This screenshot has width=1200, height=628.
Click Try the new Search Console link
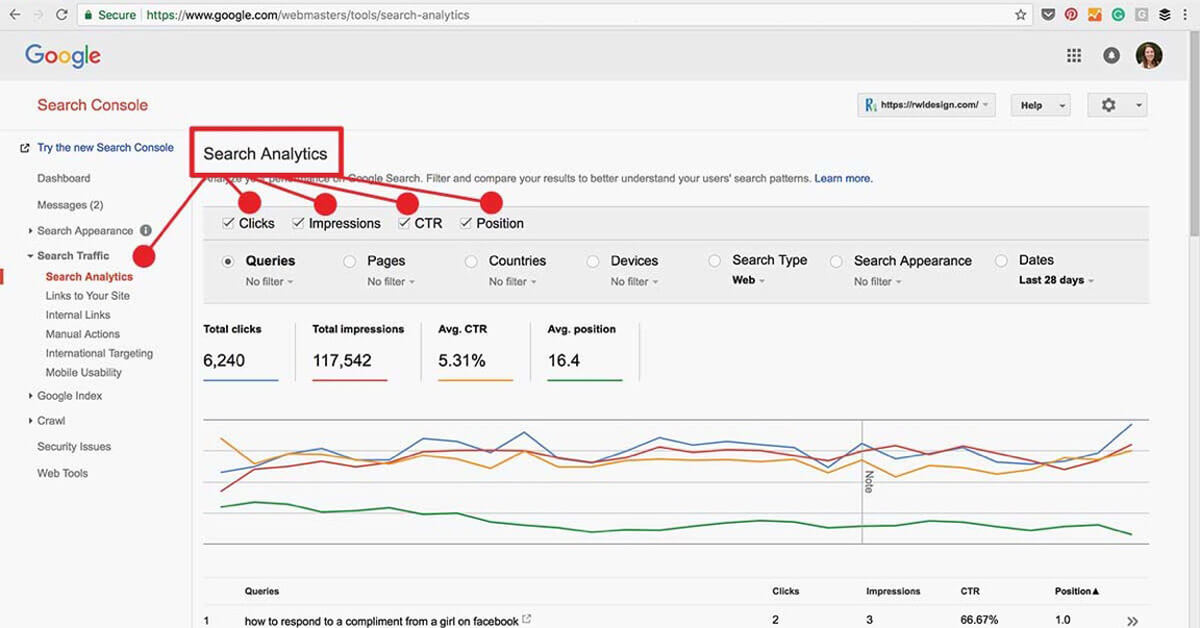(x=106, y=148)
